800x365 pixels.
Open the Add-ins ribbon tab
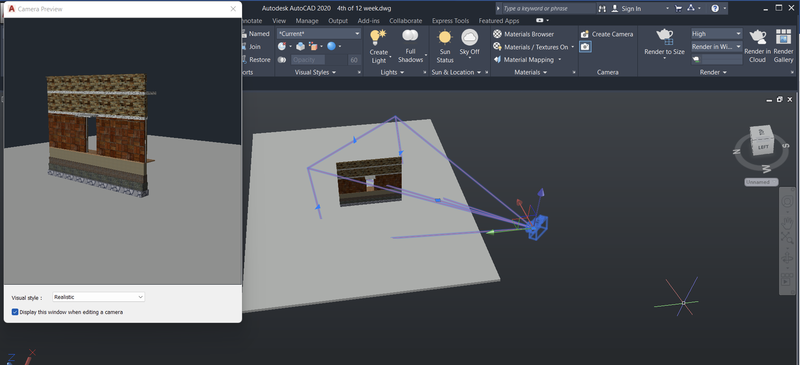368,21
